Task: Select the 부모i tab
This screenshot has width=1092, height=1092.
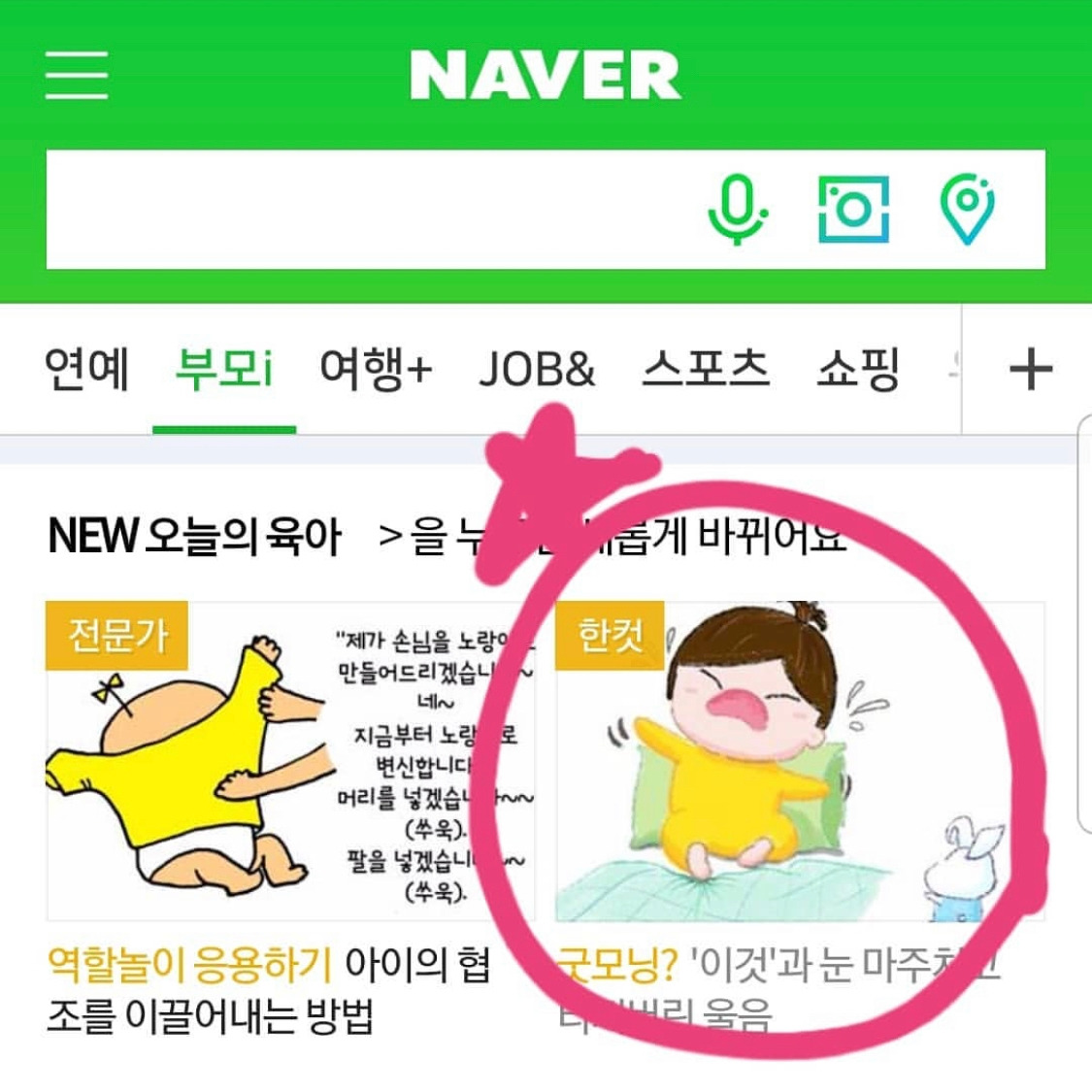Action: (x=223, y=369)
